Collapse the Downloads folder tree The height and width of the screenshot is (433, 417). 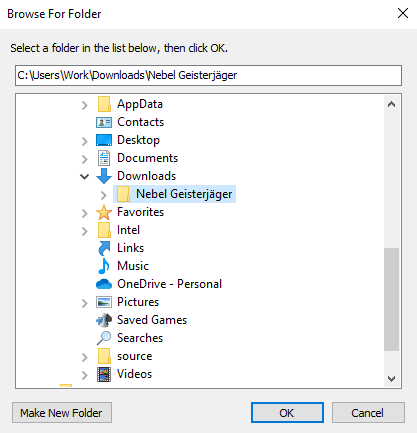point(85,176)
